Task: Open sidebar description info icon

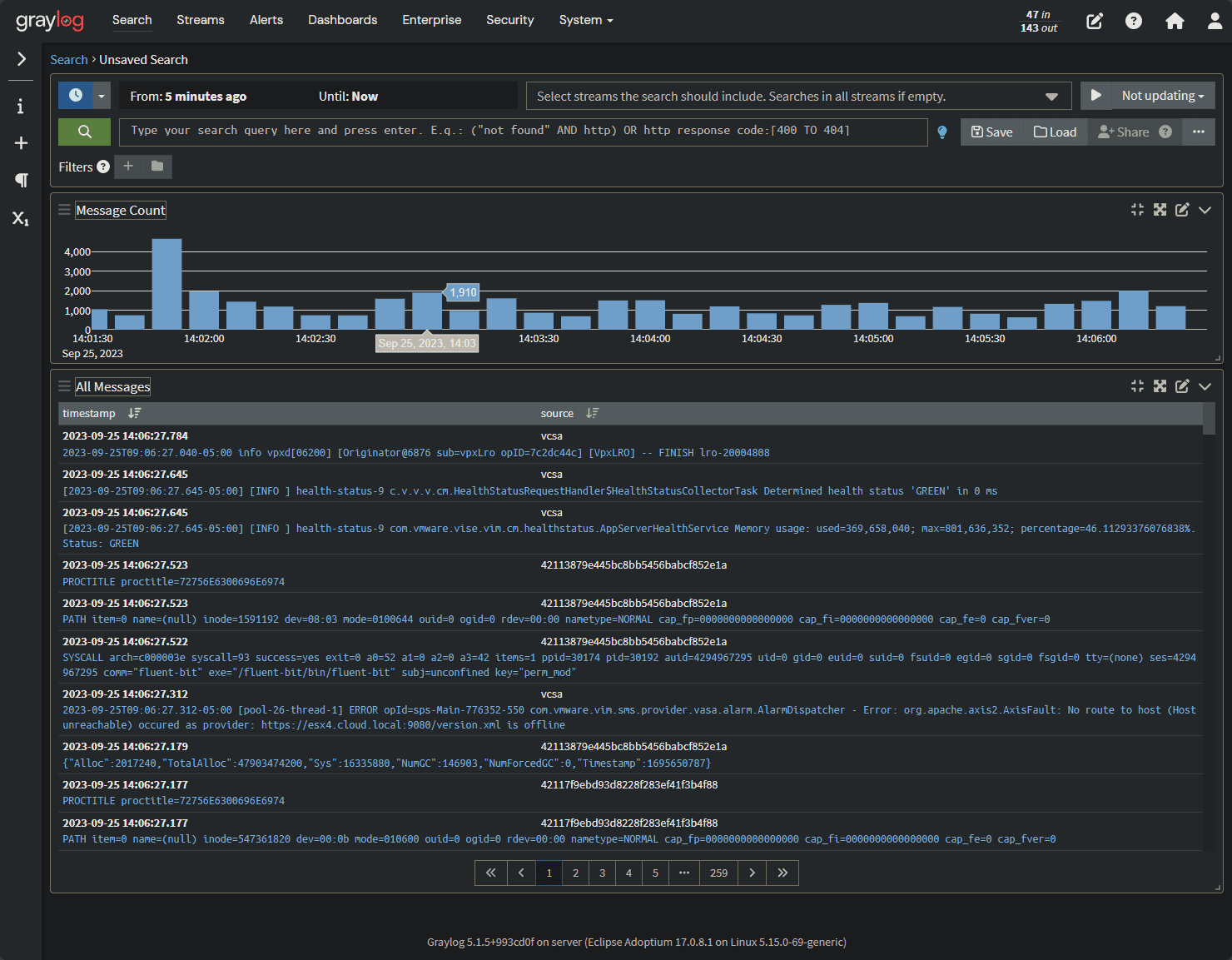Action: click(21, 107)
